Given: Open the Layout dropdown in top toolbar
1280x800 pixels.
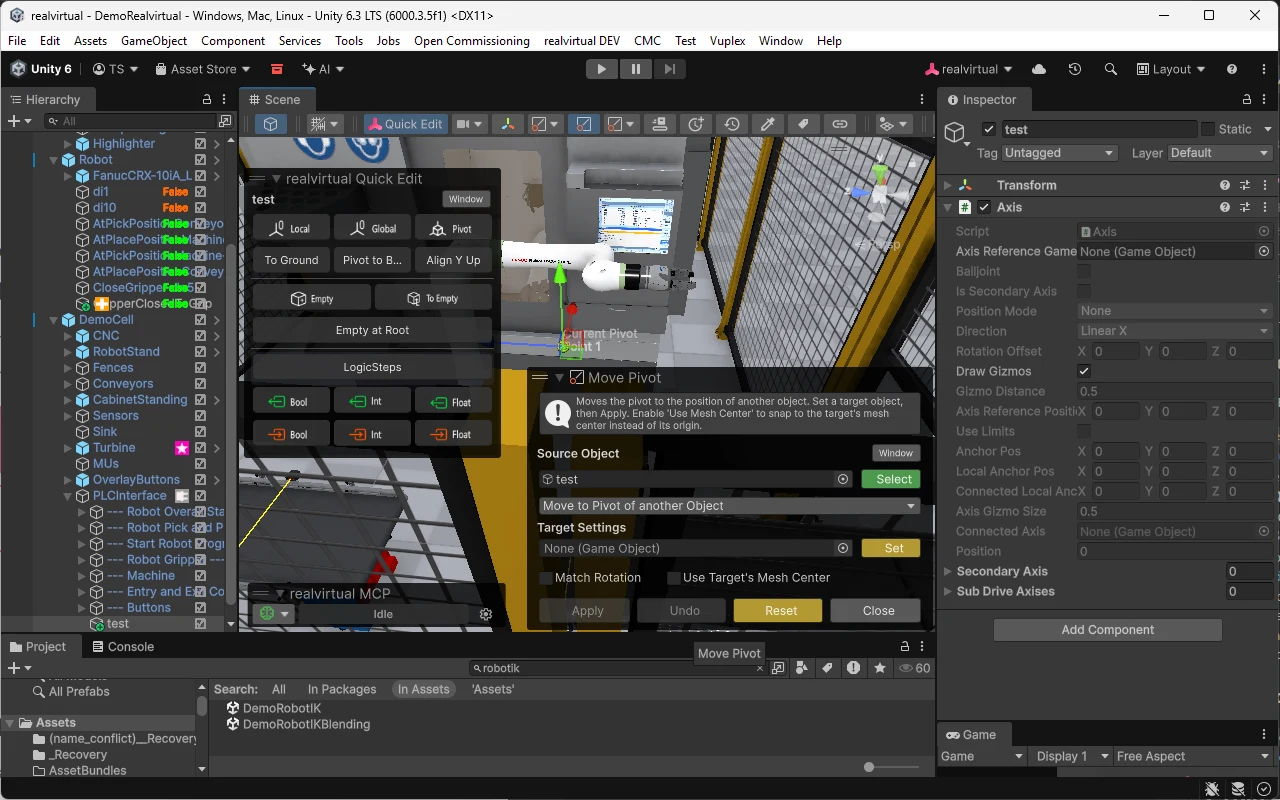Looking at the screenshot, I should (1171, 69).
